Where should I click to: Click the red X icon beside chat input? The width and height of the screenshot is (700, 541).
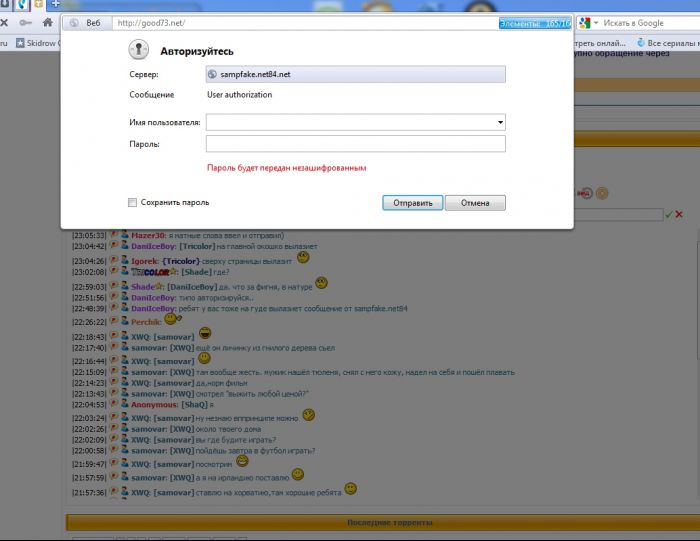click(x=679, y=214)
